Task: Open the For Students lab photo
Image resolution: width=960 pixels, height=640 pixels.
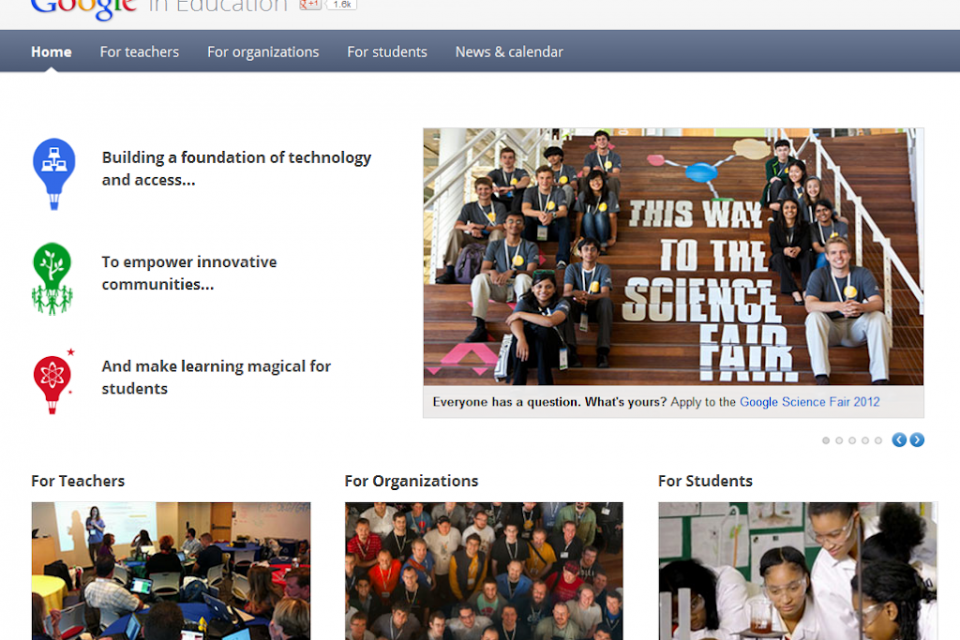Action: pos(798,571)
